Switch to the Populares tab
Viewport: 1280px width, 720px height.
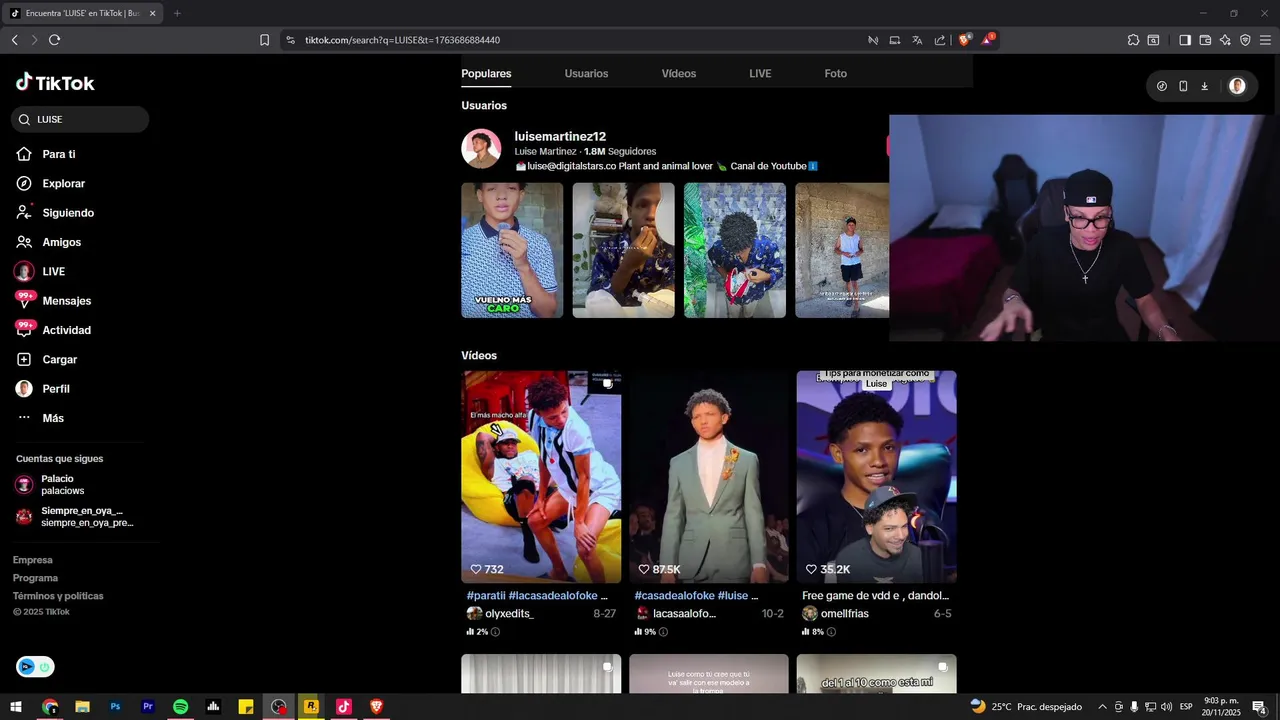pyautogui.click(x=486, y=73)
